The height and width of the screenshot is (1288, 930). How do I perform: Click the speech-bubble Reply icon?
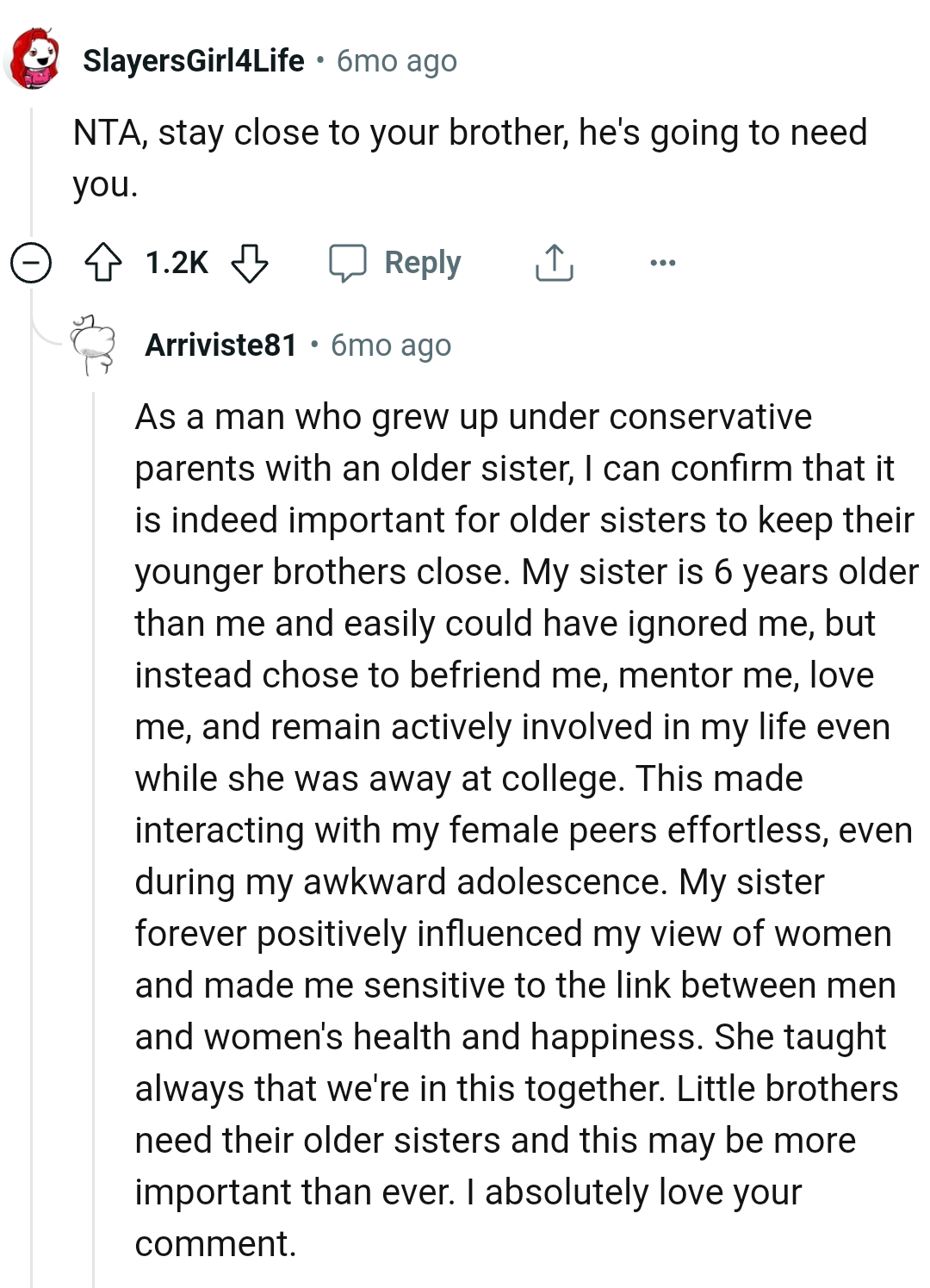click(350, 263)
